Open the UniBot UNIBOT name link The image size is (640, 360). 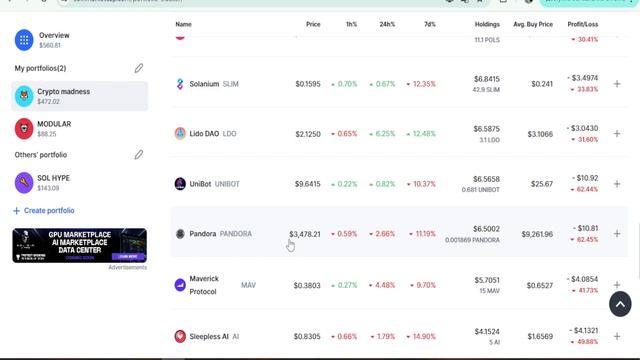214,184
